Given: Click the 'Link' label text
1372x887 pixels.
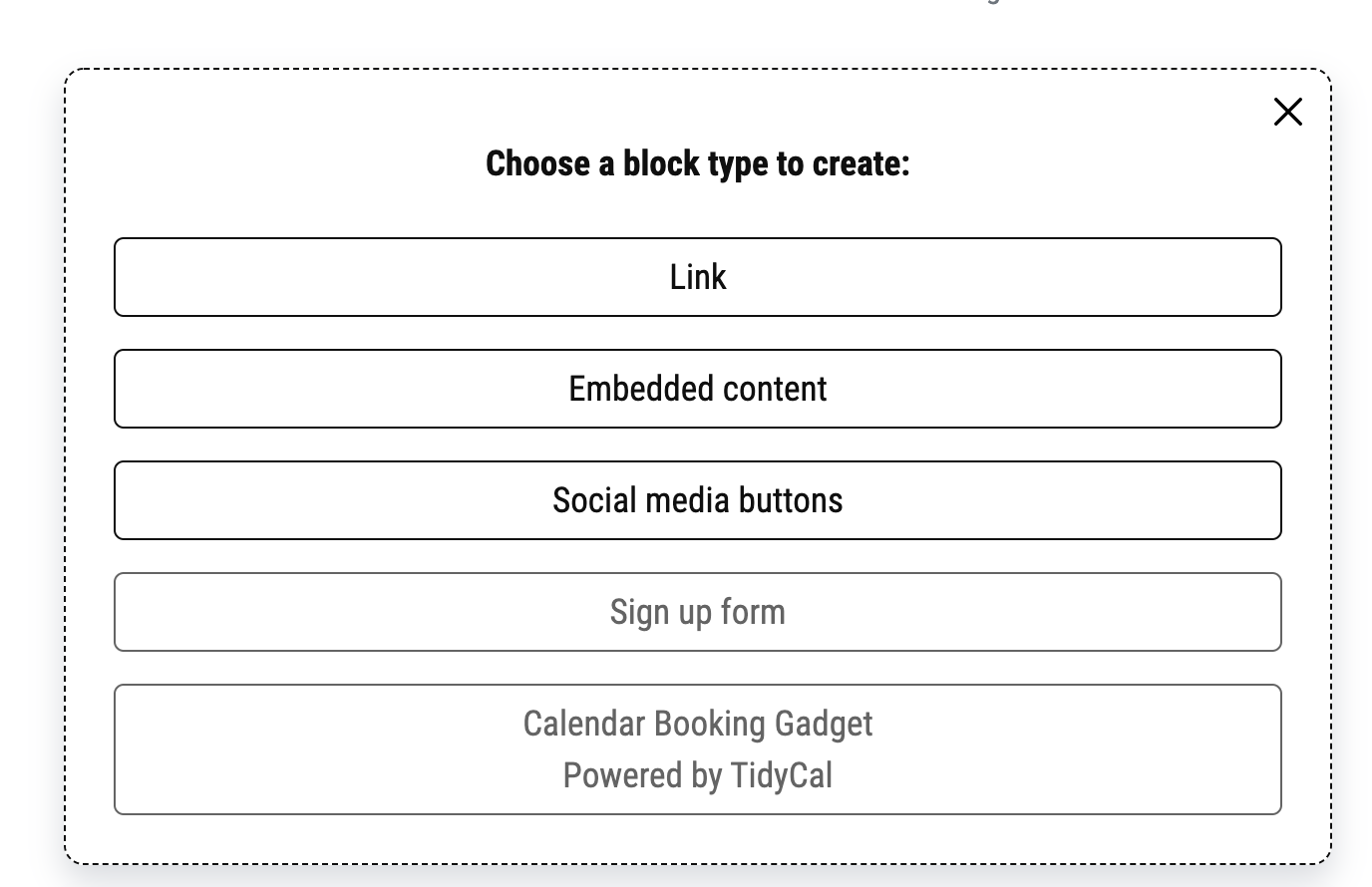Looking at the screenshot, I should tap(698, 277).
